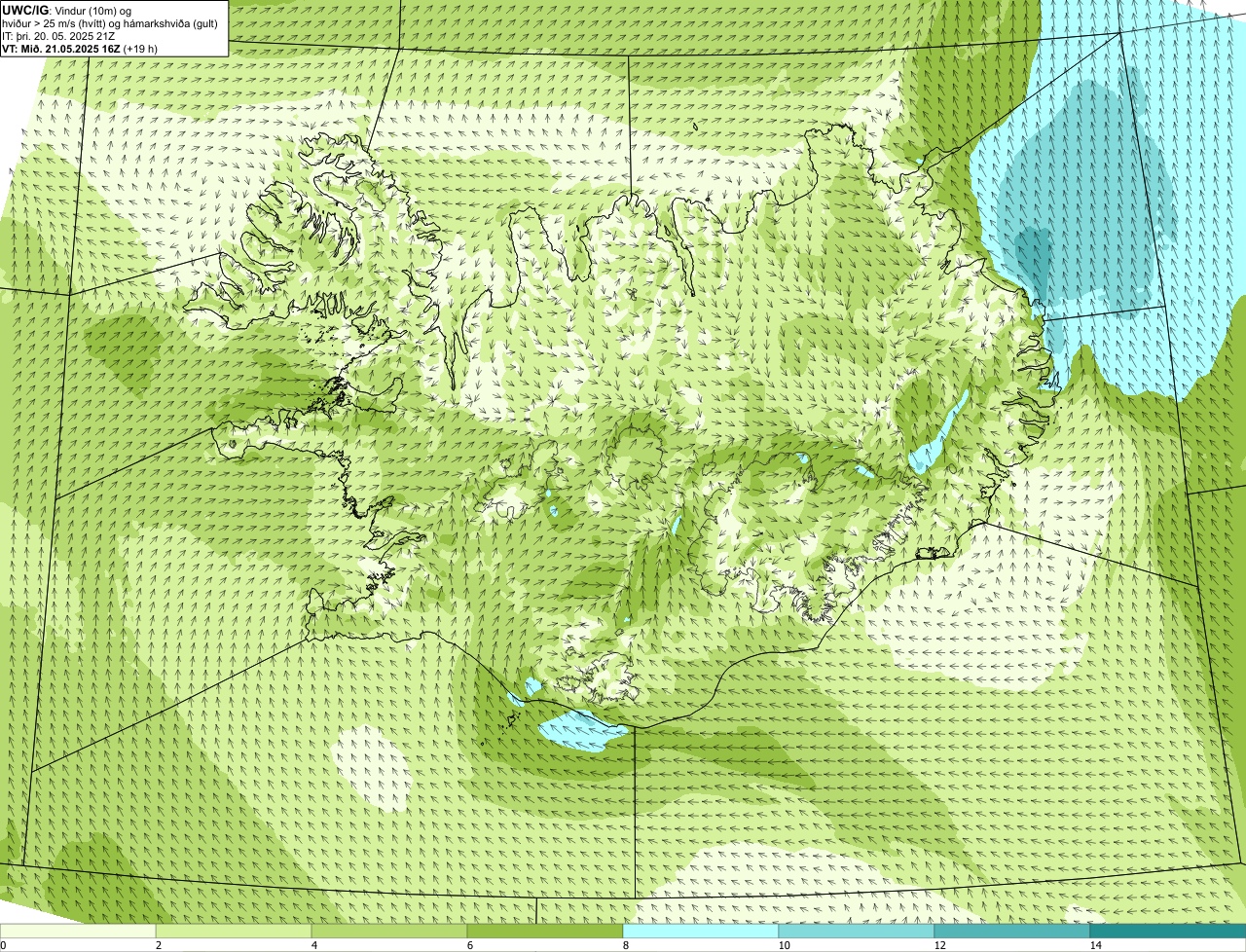Screen dimensions: 1246x952
Task: Click the legend scale label "8"
Action: (625, 945)
